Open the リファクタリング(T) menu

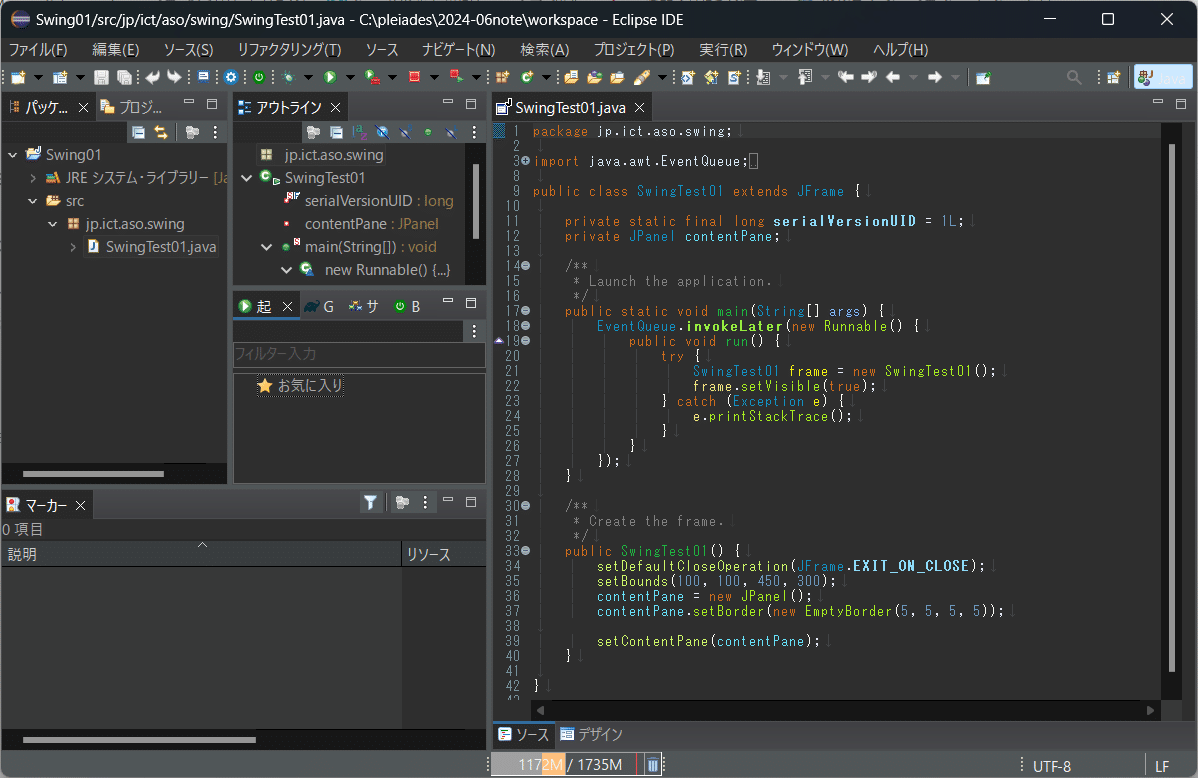coord(290,50)
